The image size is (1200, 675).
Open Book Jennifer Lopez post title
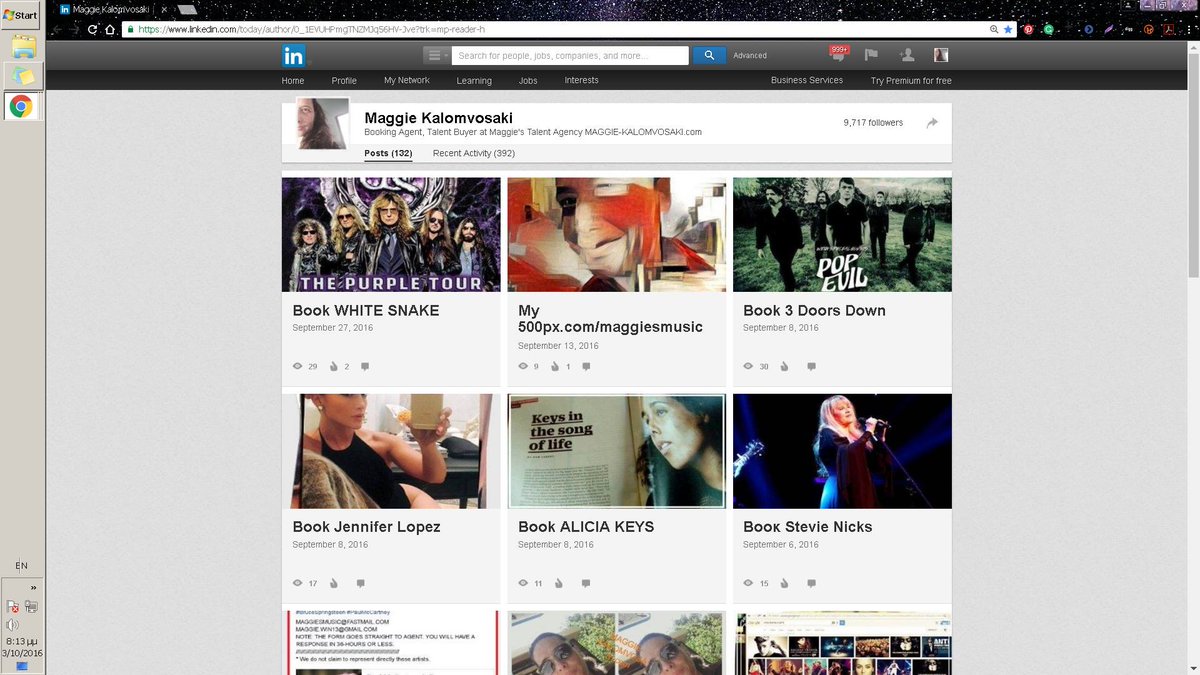[x=366, y=526]
